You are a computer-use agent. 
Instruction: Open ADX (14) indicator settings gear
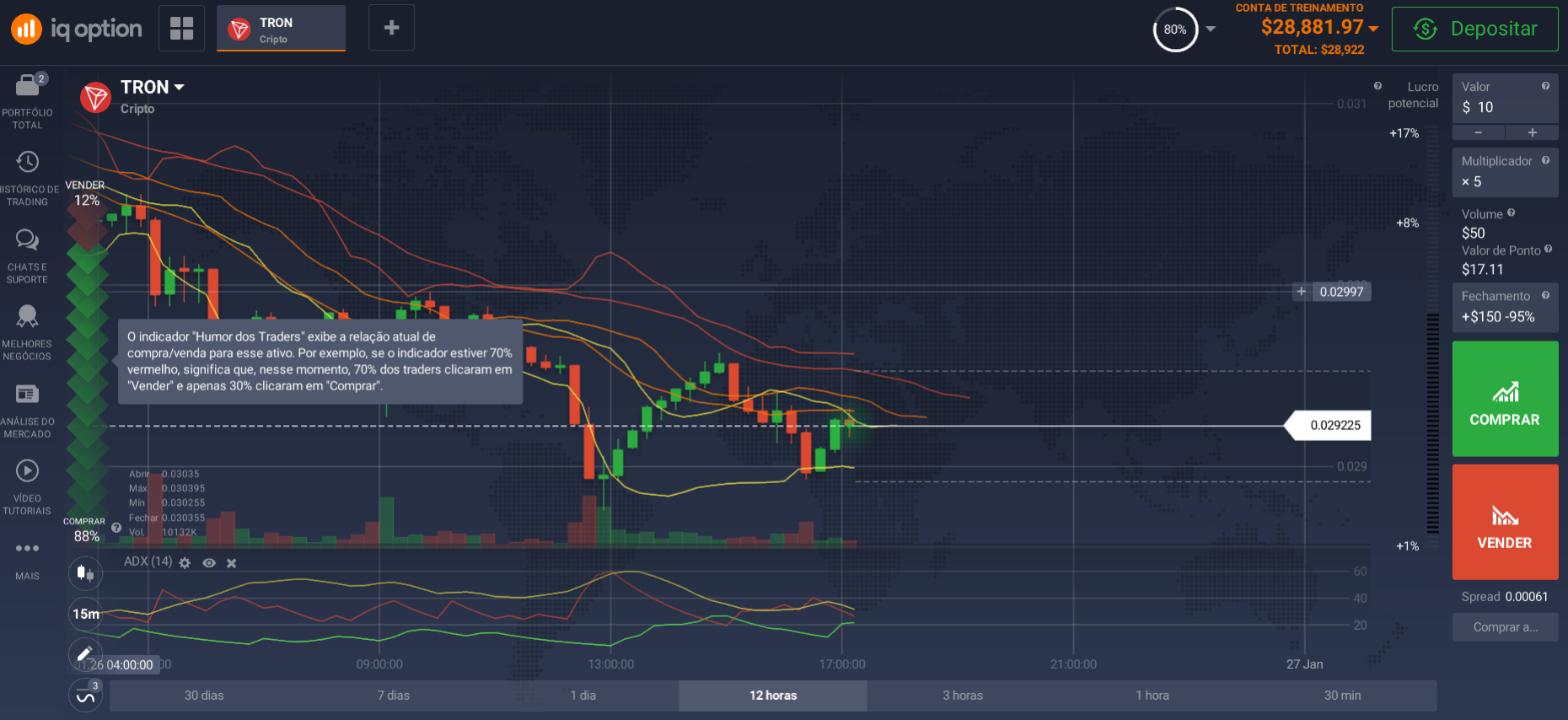[185, 563]
